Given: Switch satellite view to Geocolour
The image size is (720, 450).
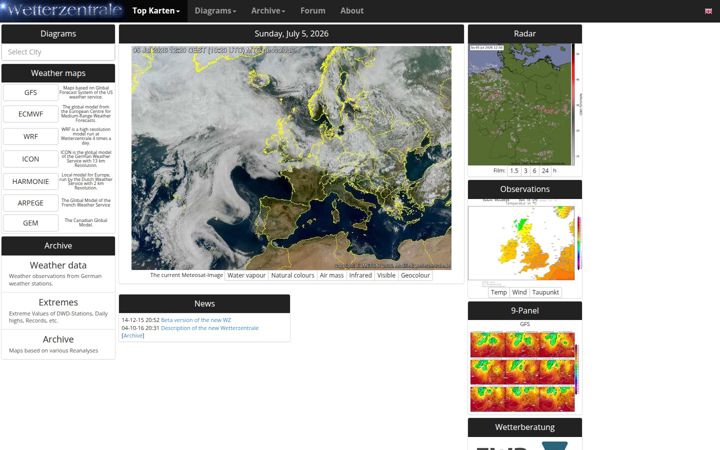Looking at the screenshot, I should 415,275.
